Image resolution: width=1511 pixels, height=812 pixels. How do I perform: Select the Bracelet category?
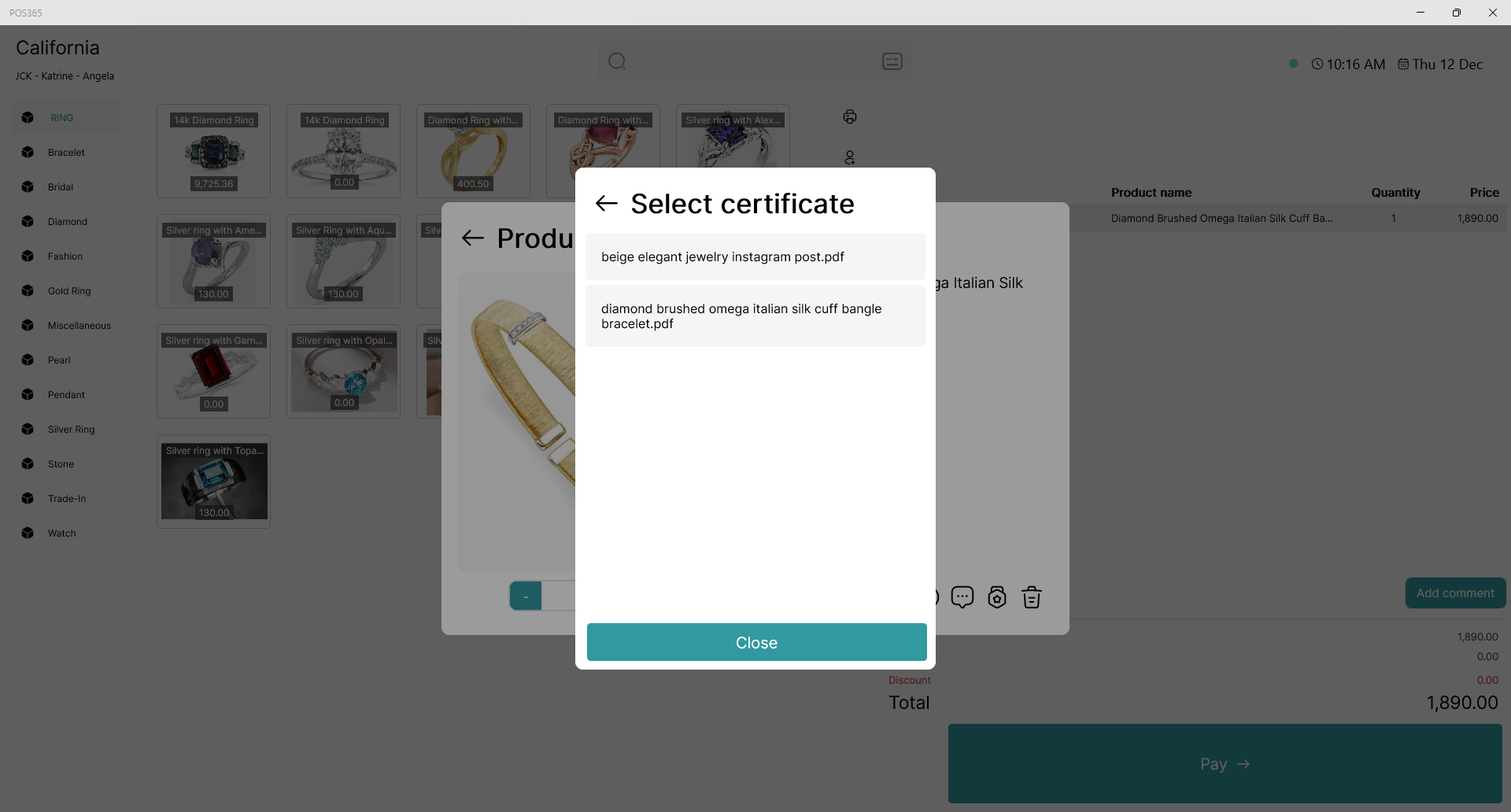66,153
